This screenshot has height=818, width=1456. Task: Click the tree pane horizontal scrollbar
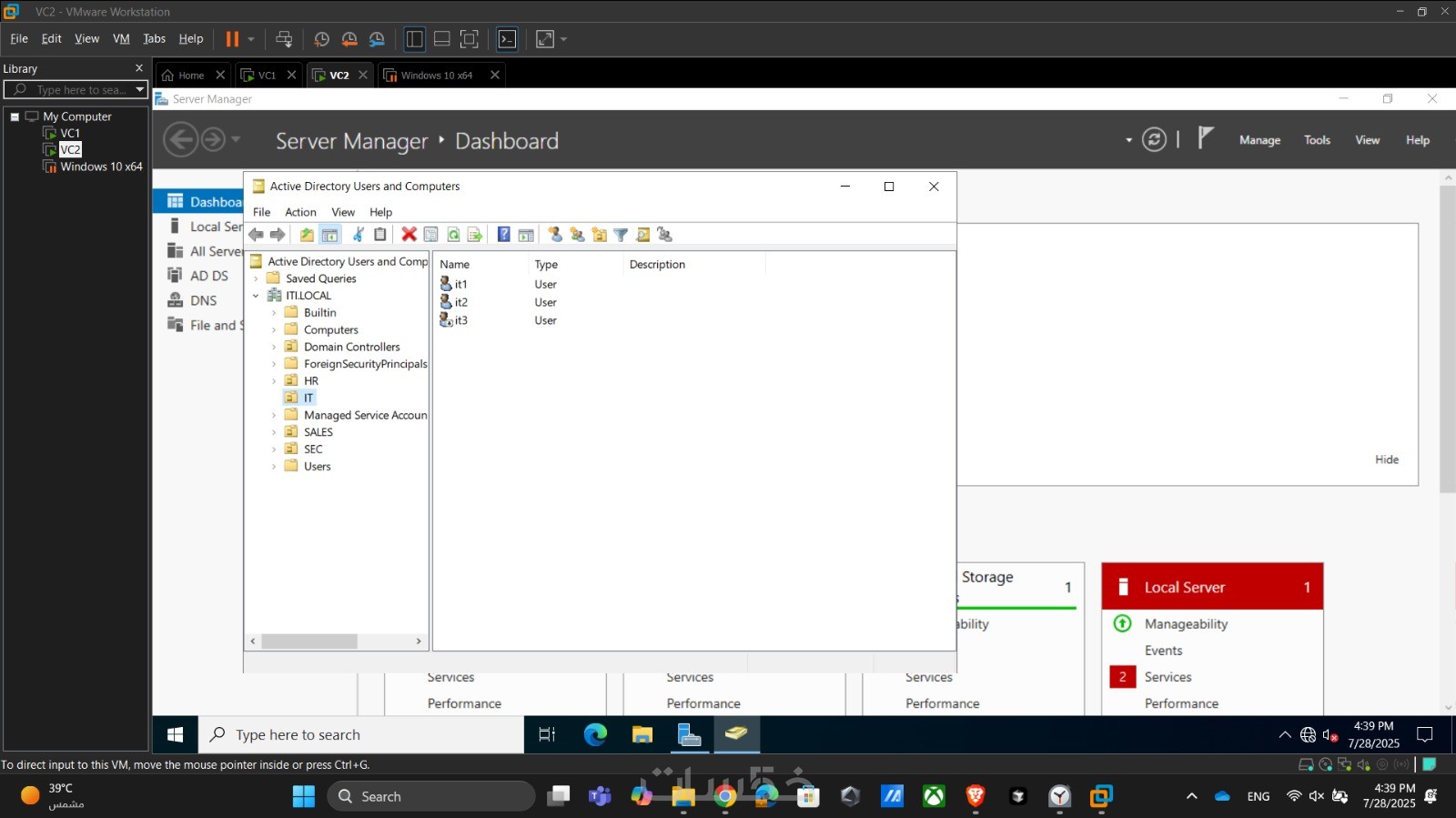point(308,641)
